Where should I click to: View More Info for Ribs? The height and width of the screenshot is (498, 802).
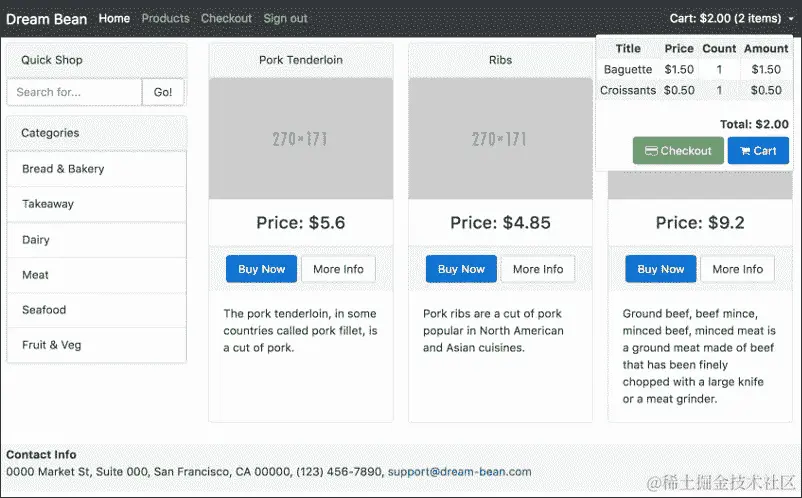click(538, 269)
